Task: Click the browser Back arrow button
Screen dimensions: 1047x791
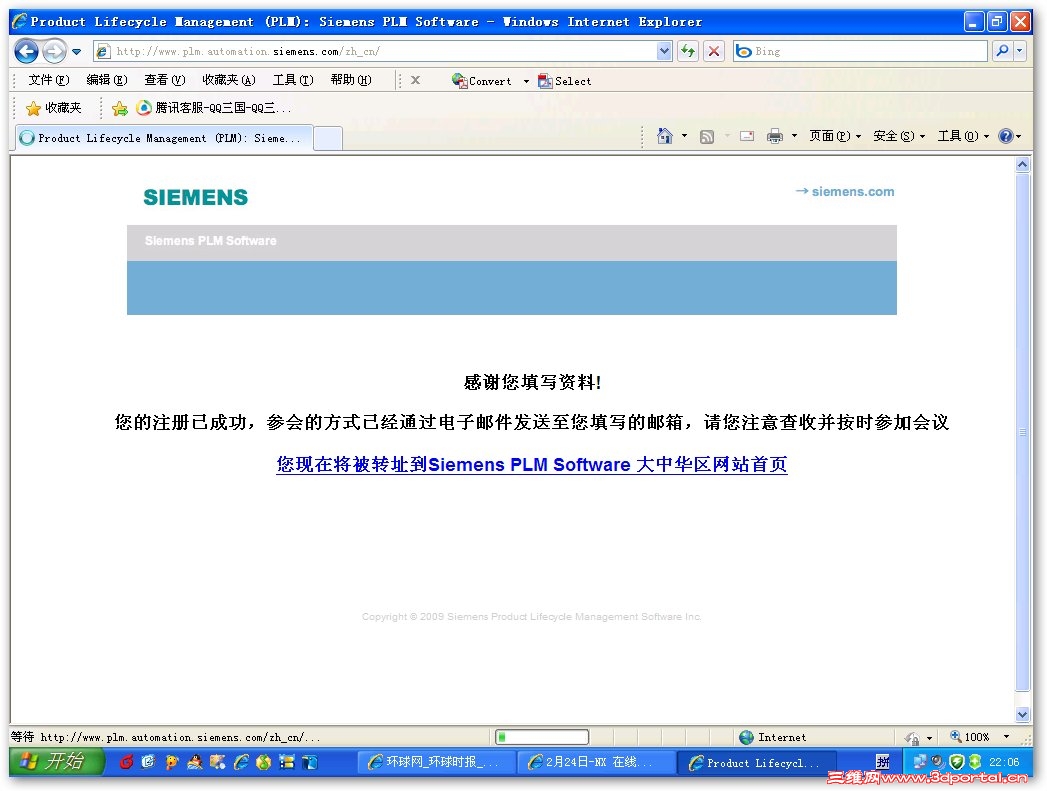Action: [27, 51]
